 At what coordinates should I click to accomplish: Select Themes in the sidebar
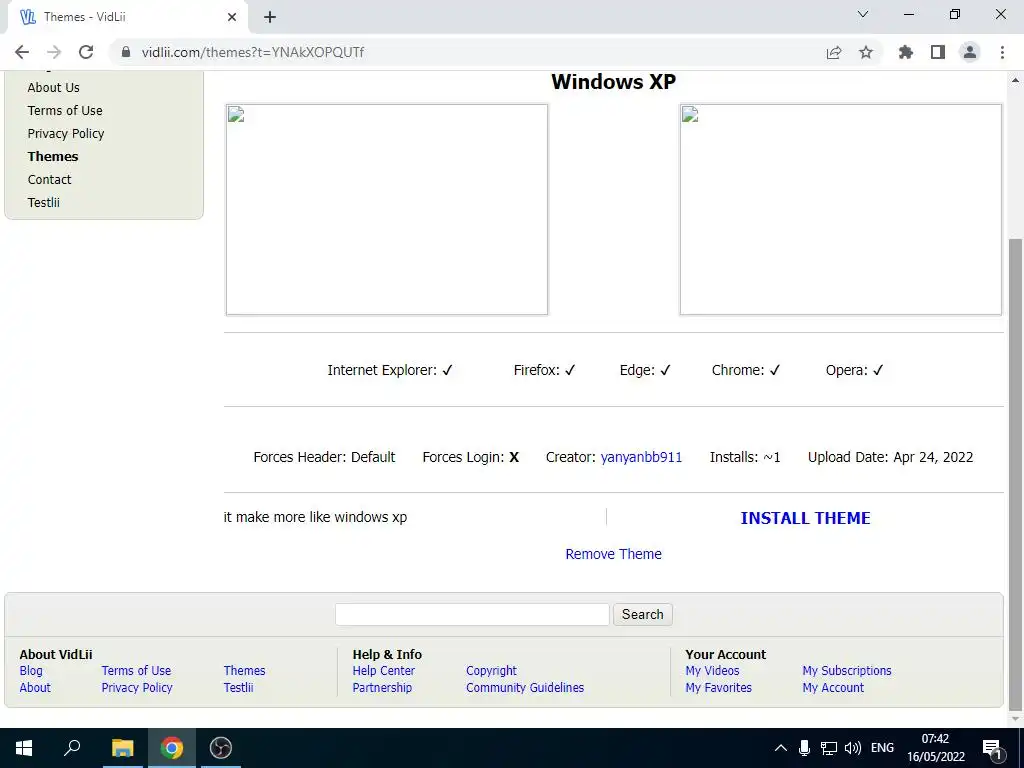click(x=53, y=157)
